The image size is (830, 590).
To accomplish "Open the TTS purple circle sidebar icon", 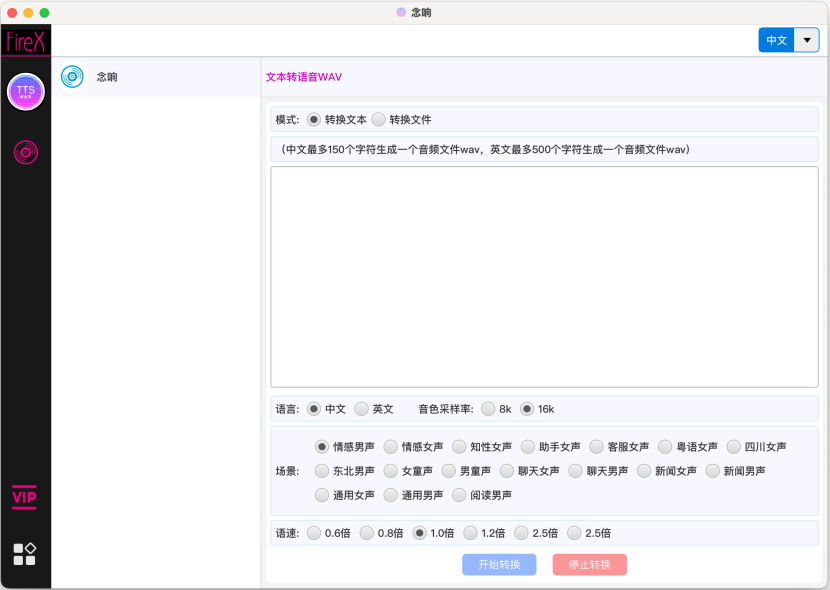I will coord(25,92).
